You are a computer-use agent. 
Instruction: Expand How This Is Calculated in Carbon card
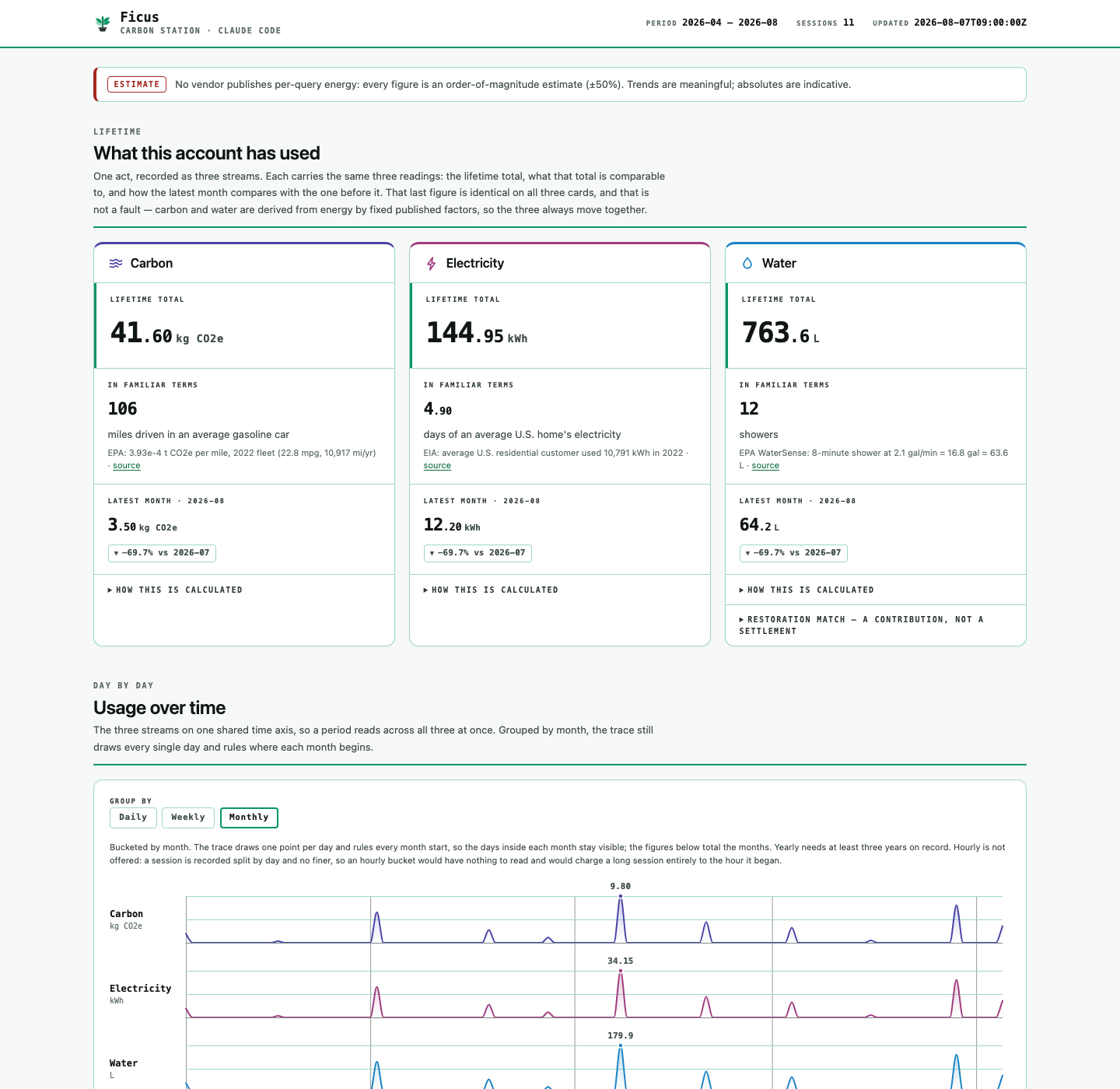(x=175, y=590)
